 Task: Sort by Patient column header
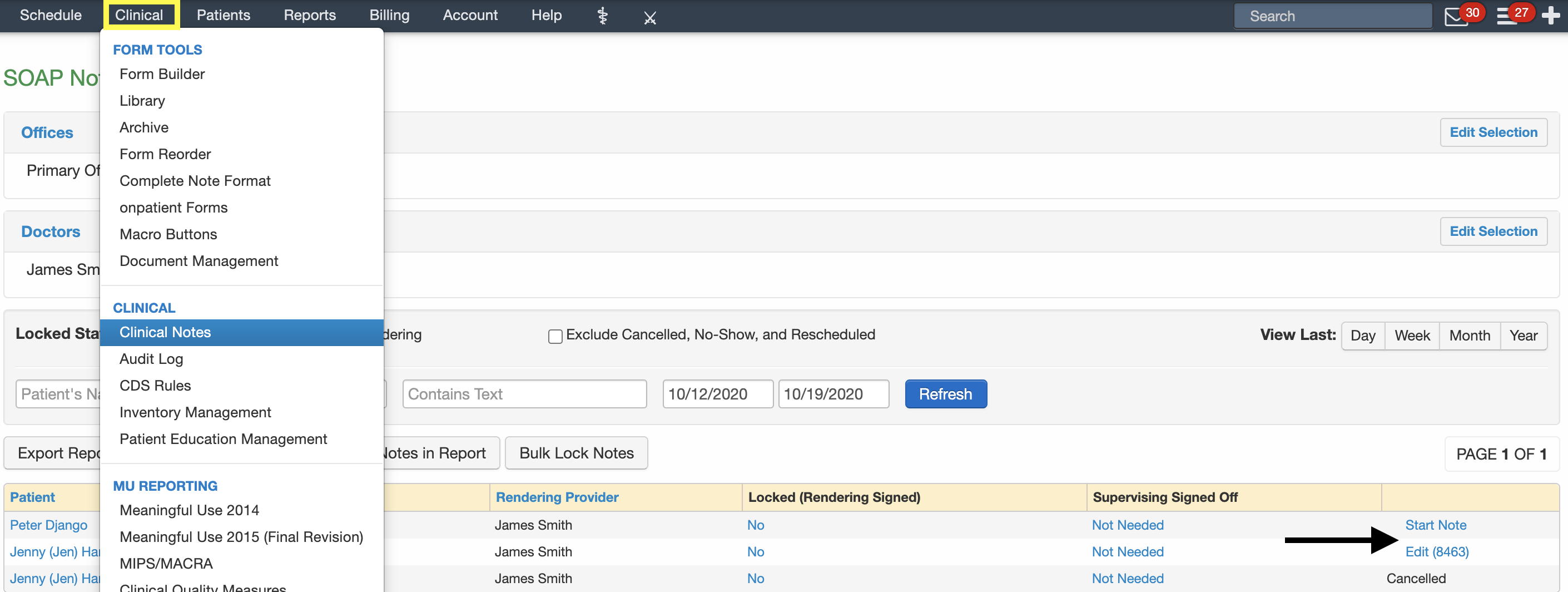tap(32, 497)
